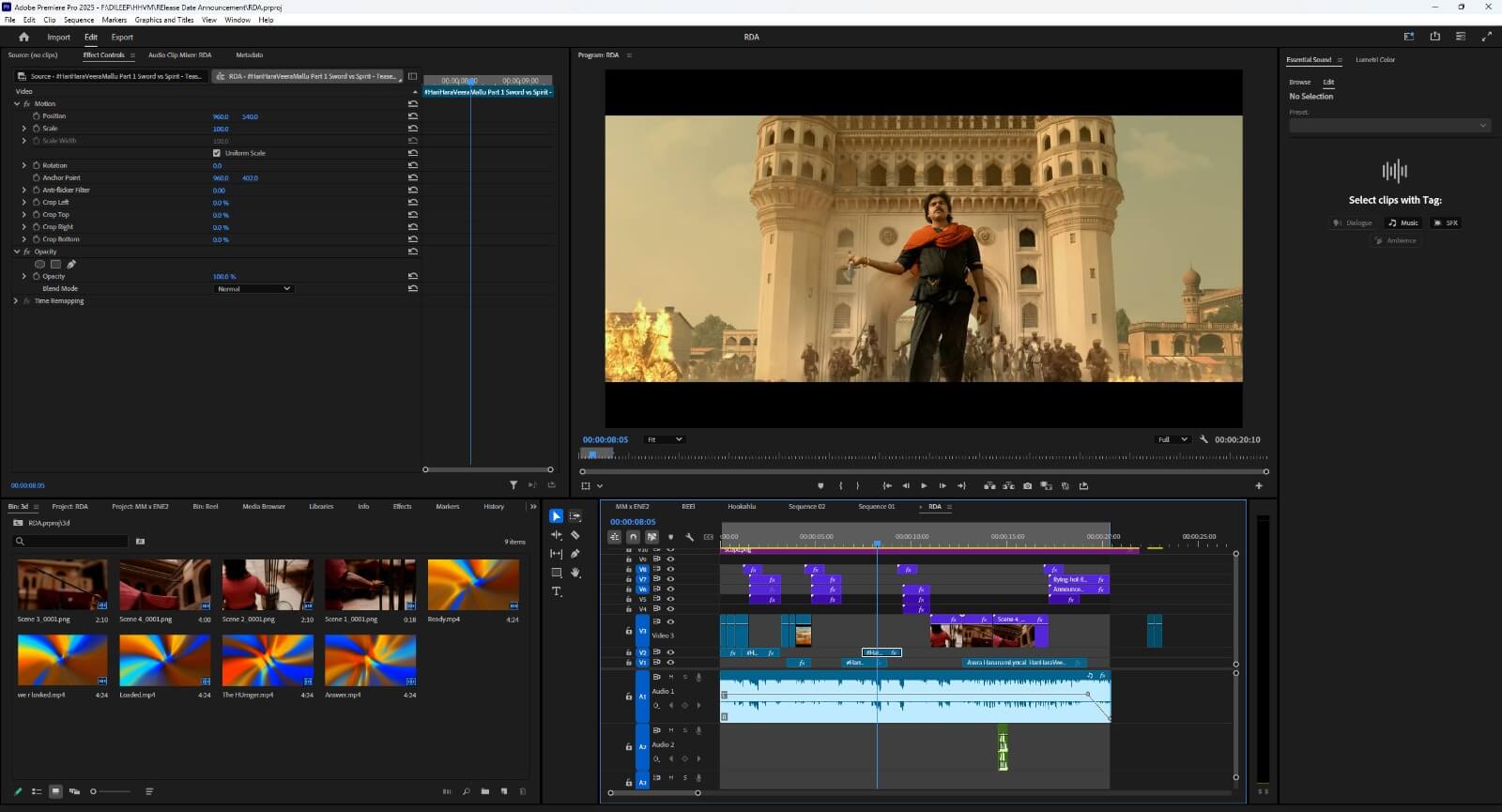Open the Fit zoom level dropdown
Viewport: 1502px width, 812px height.
[x=664, y=439]
